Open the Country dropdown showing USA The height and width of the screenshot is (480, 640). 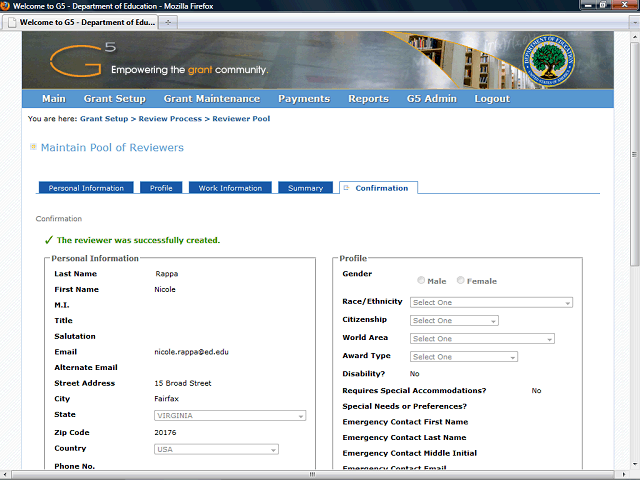click(x=216, y=450)
